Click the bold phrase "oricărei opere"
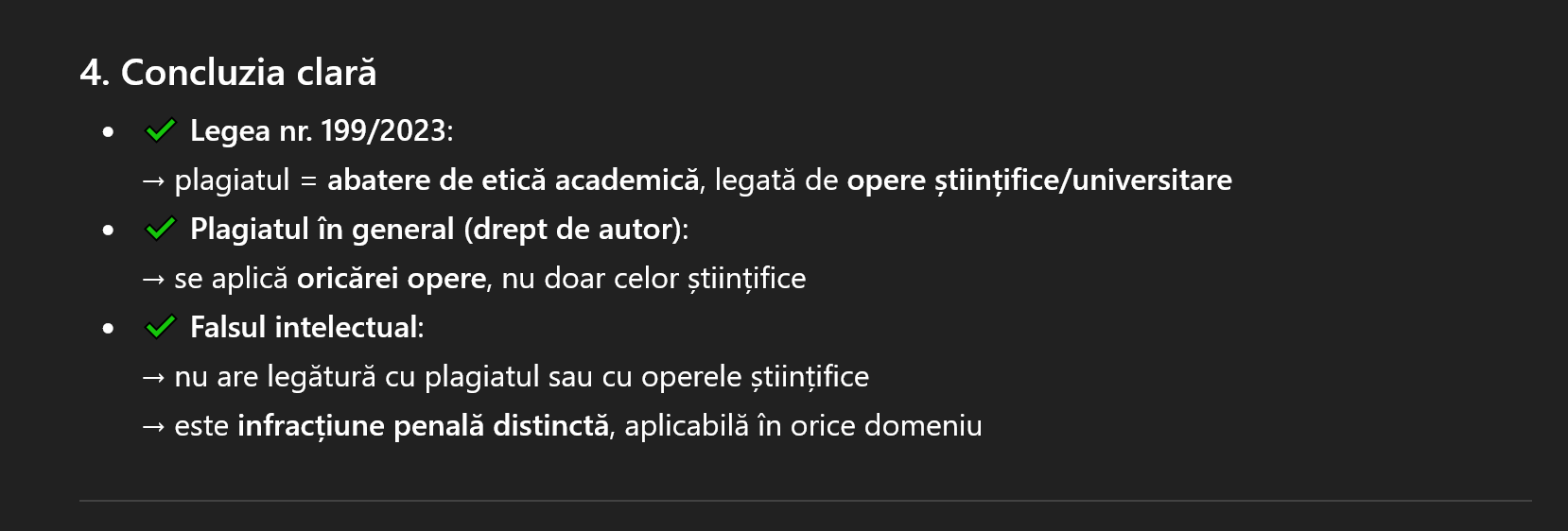1568x531 pixels. tap(391, 278)
